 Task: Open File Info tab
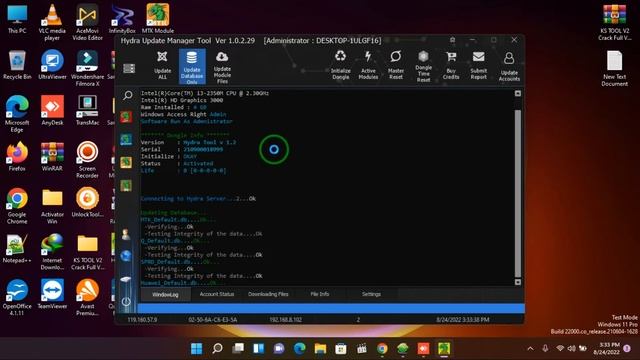coord(320,294)
